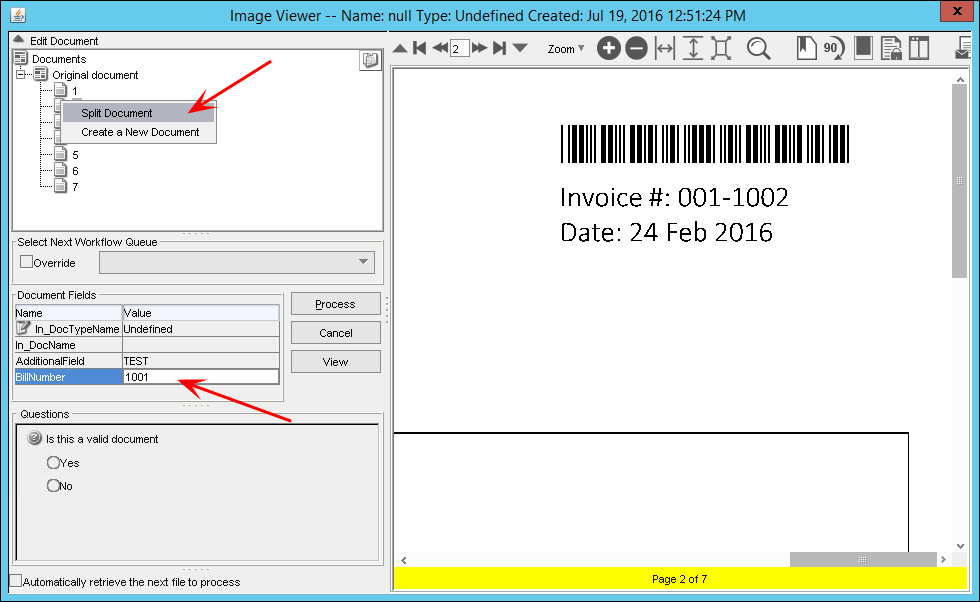Select the BillNumber name cell
Viewport: 980px width, 602px height.
pyautogui.click(x=69, y=377)
